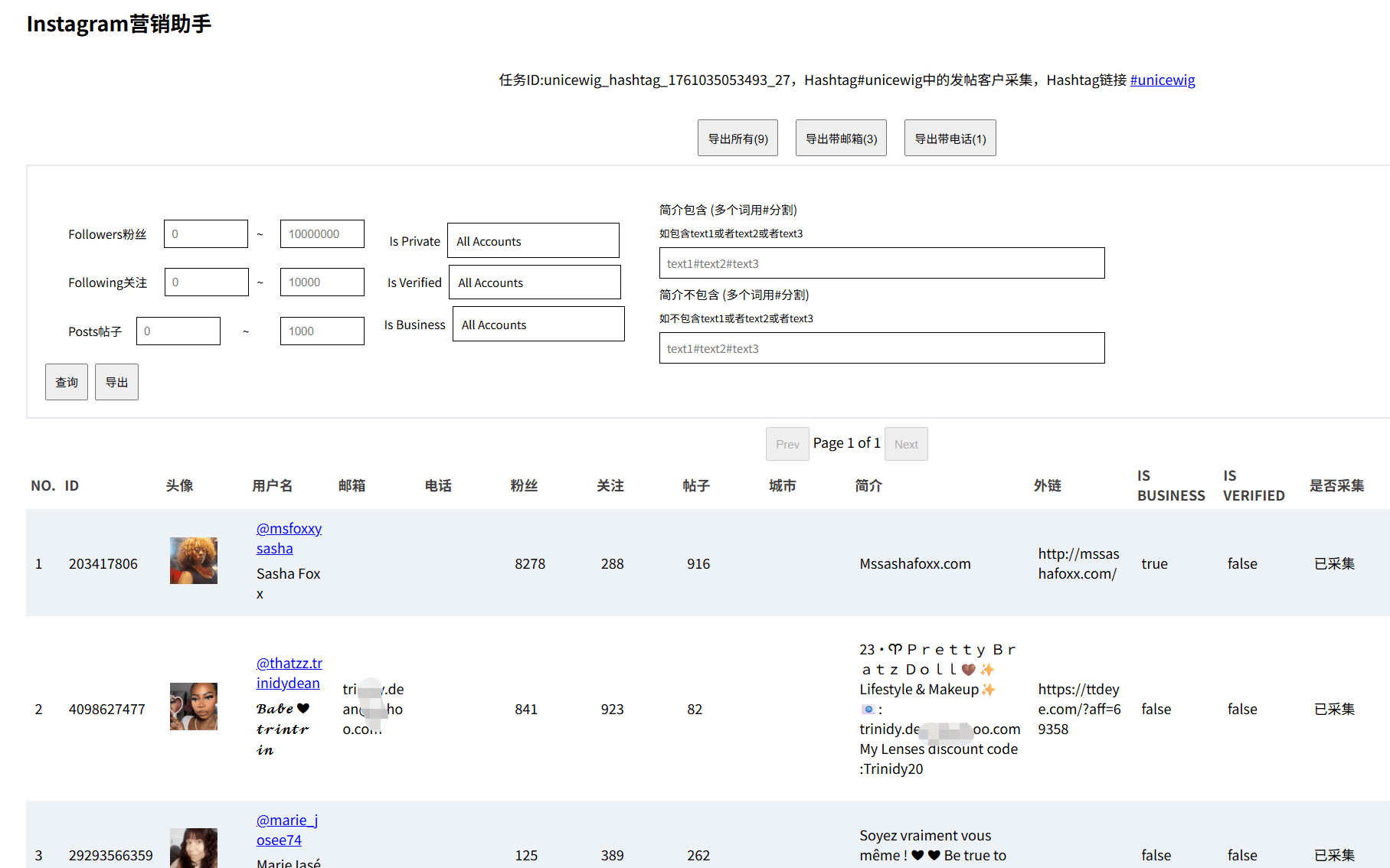Select the Posts maximum 1000 field
The image size is (1390, 868).
[322, 331]
